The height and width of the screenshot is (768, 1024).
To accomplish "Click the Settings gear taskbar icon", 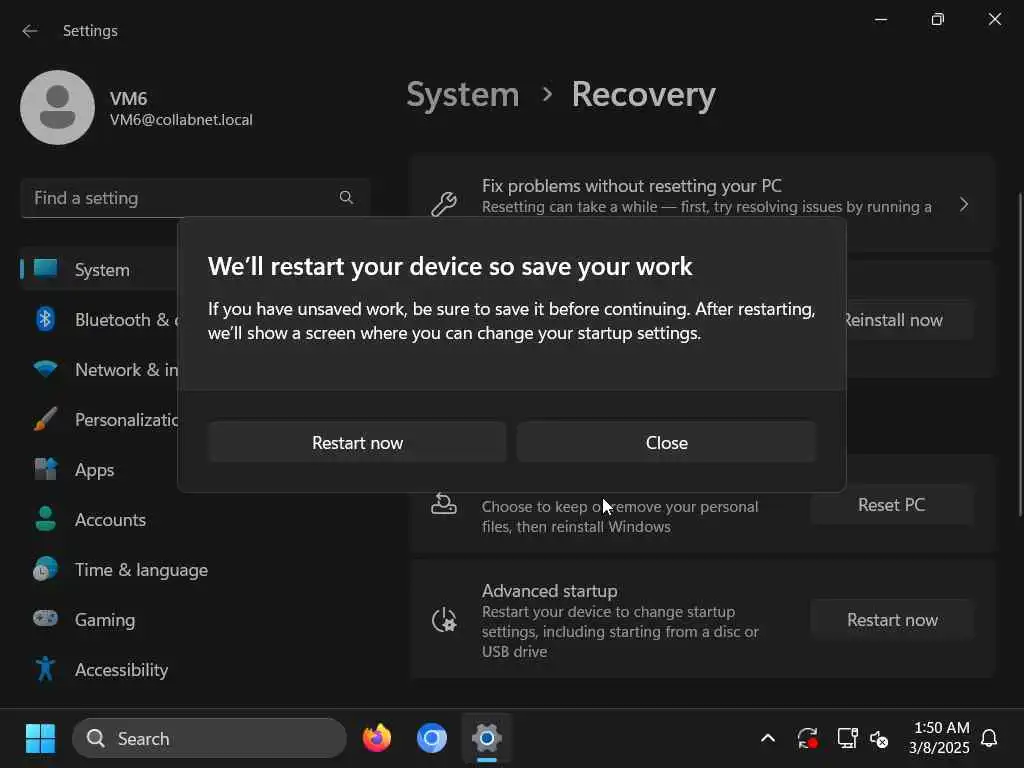I will (487, 739).
